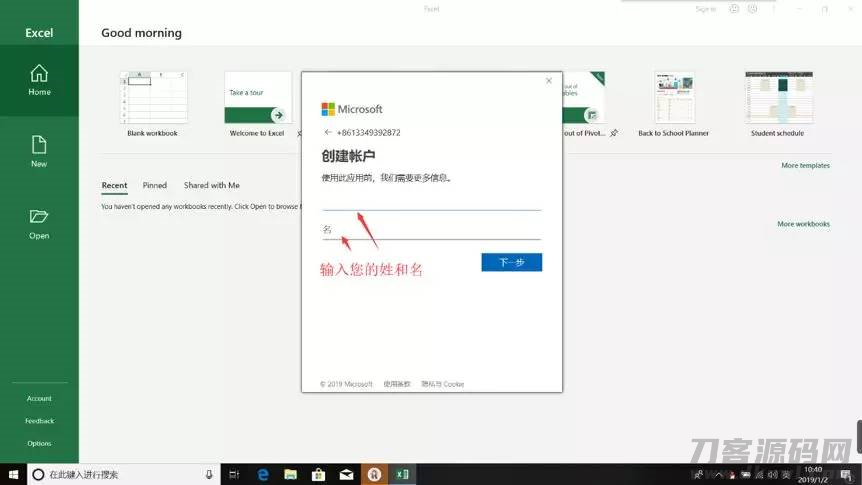The image size is (862, 485).
Task: Open the 使用条款 terms link
Action: click(396, 384)
